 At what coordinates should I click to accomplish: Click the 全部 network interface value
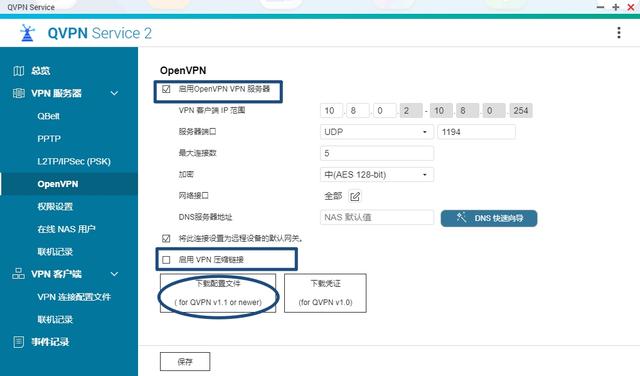coord(333,196)
